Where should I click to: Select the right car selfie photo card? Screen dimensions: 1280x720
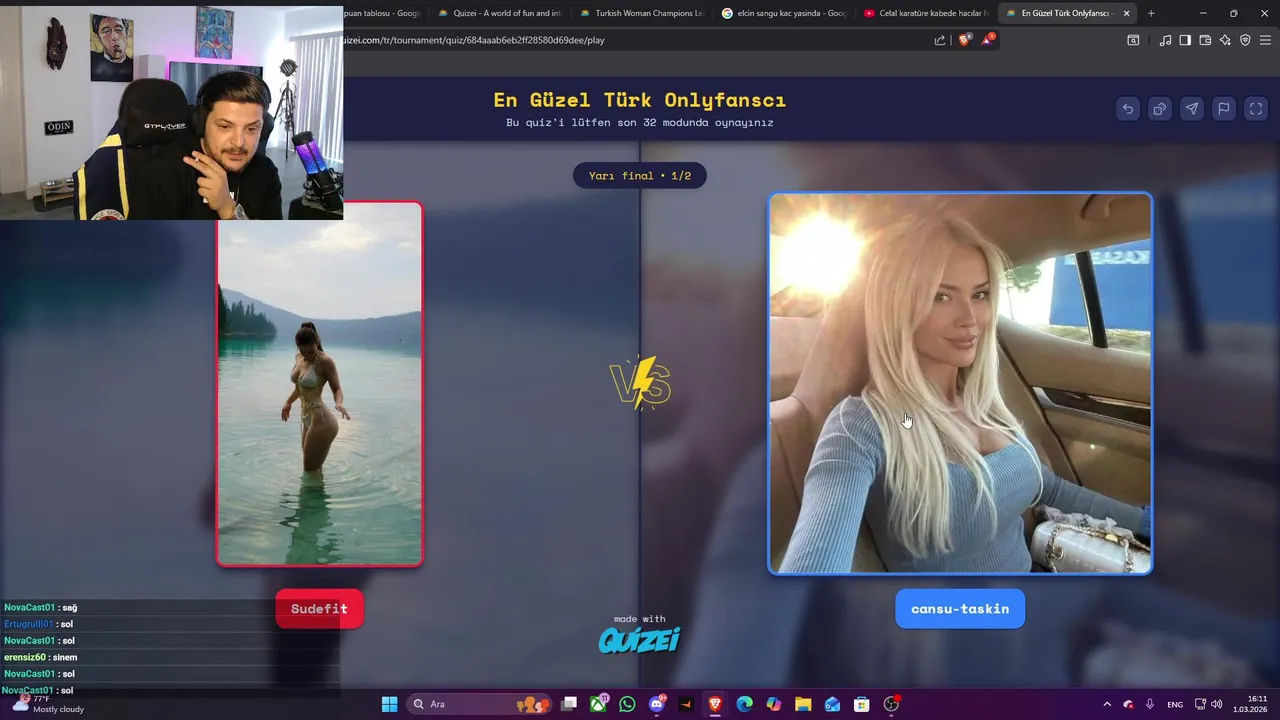pyautogui.click(x=960, y=383)
